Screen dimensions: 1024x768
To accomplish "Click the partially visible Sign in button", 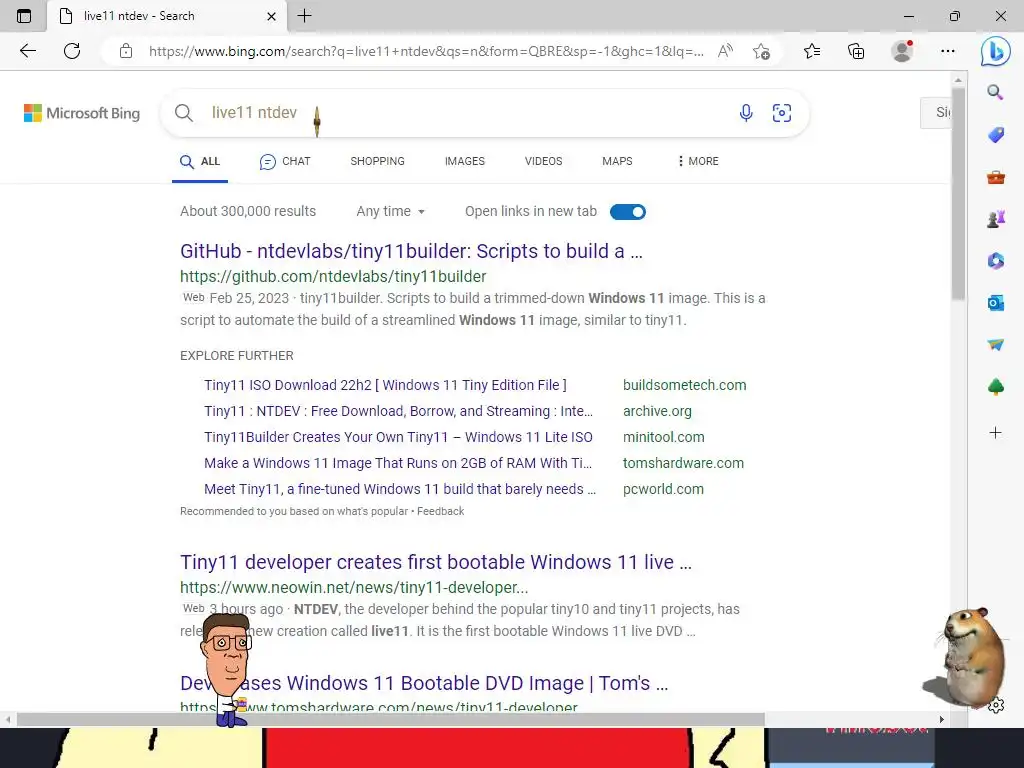I will click(936, 113).
